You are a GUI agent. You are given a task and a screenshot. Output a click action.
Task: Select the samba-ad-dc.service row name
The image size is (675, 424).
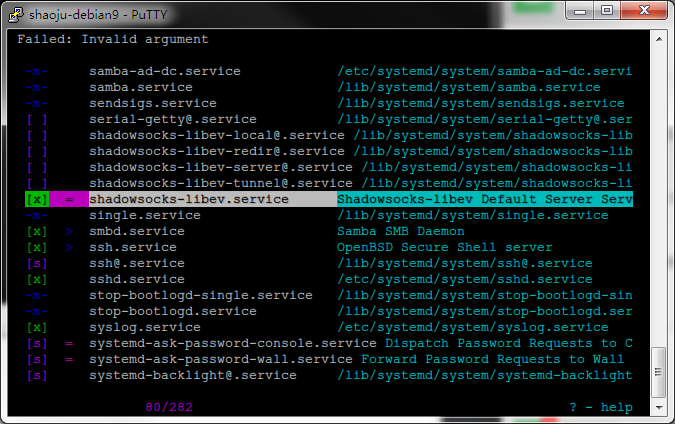coord(165,71)
